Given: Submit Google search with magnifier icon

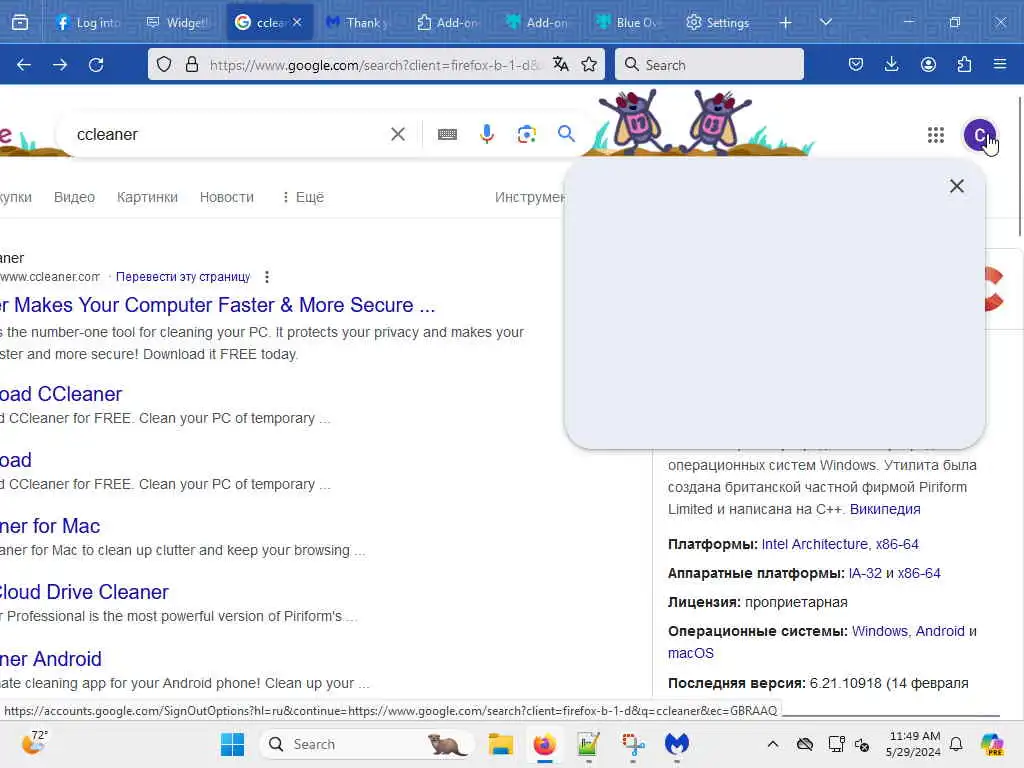Looking at the screenshot, I should (x=566, y=134).
